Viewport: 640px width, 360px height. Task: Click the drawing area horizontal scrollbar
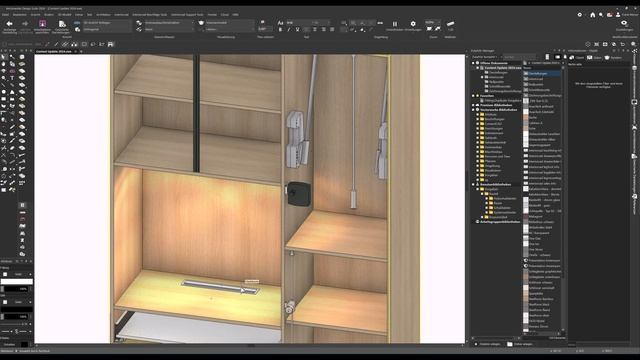pos(250,345)
